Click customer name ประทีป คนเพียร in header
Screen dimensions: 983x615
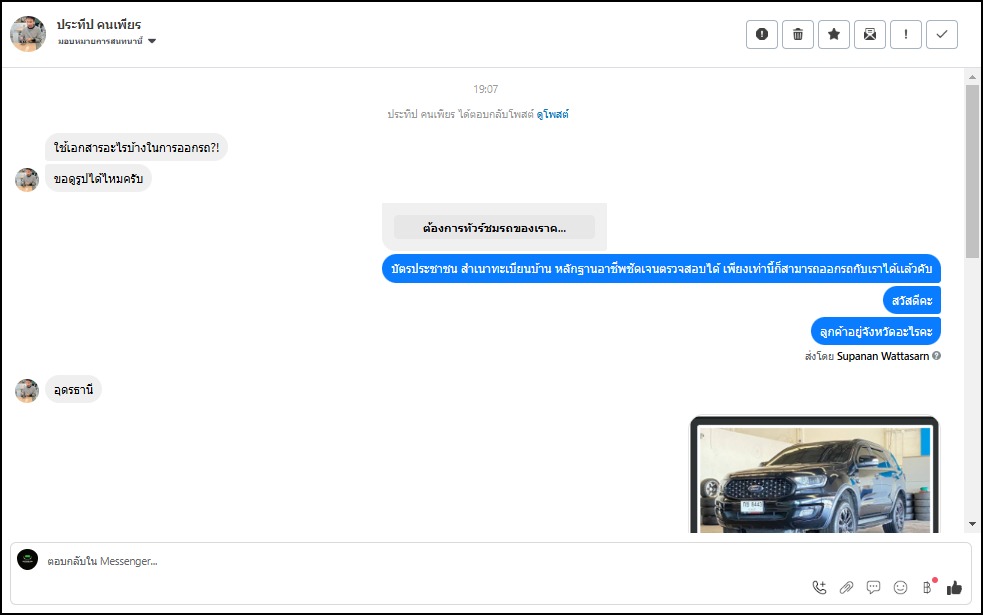click(x=99, y=24)
